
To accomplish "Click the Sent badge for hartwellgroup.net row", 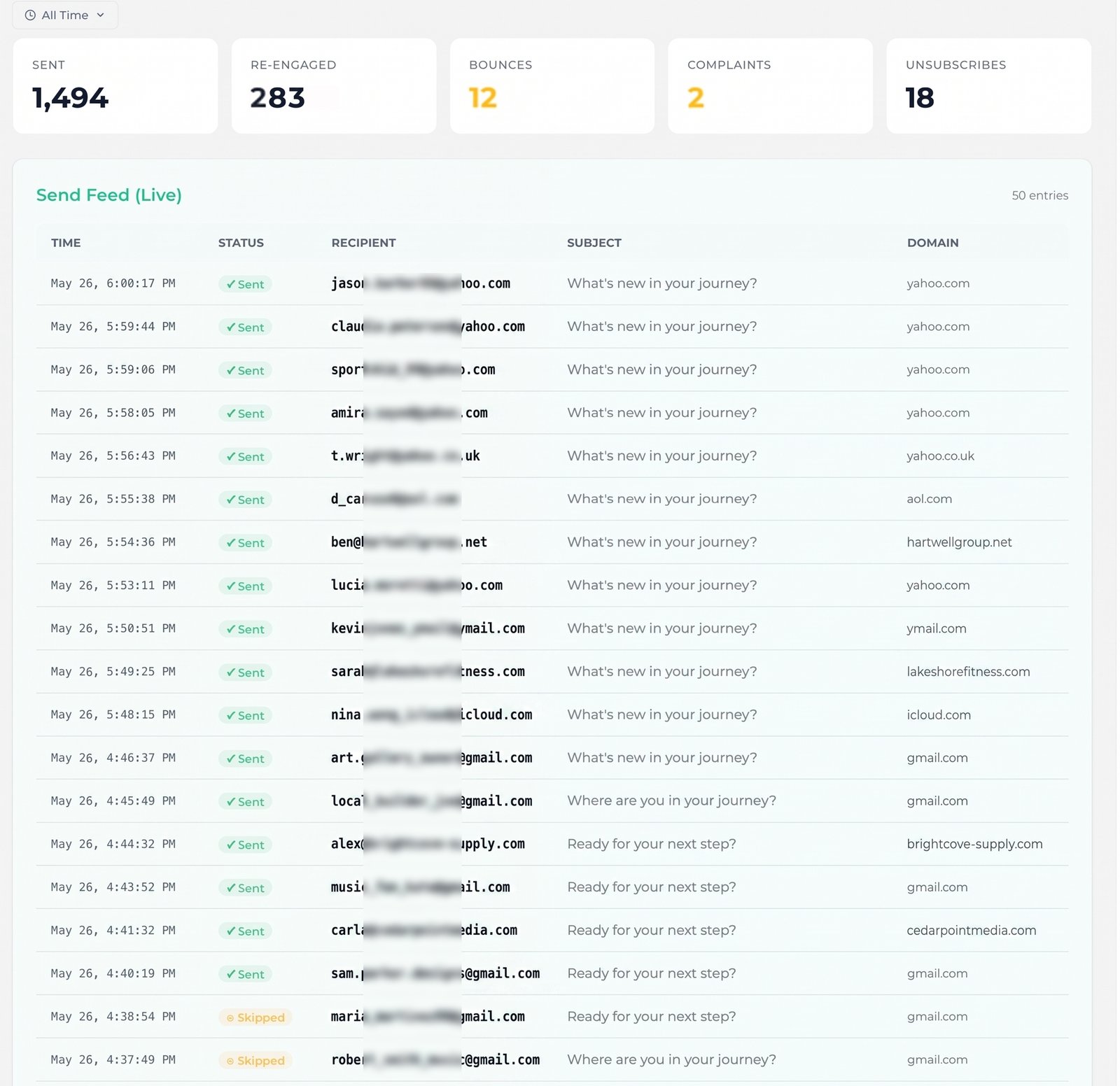I will [245, 543].
